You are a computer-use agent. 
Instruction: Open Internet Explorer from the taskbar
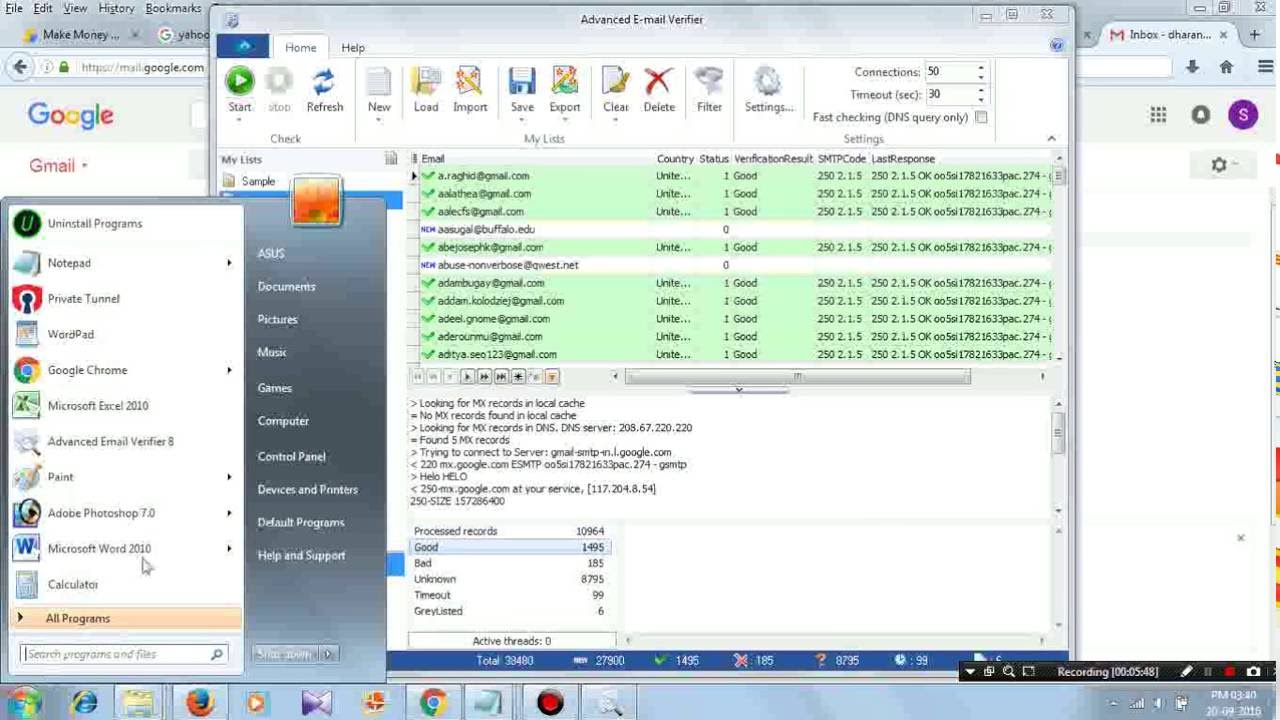[84, 703]
